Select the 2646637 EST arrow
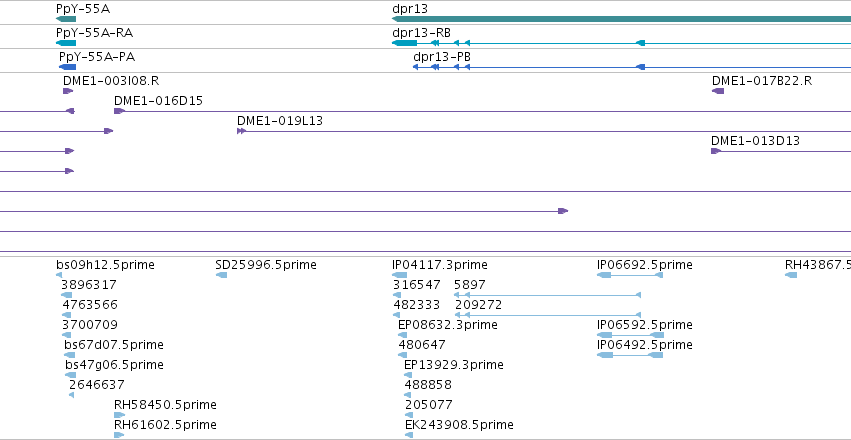851x440 pixels. tap(71, 395)
